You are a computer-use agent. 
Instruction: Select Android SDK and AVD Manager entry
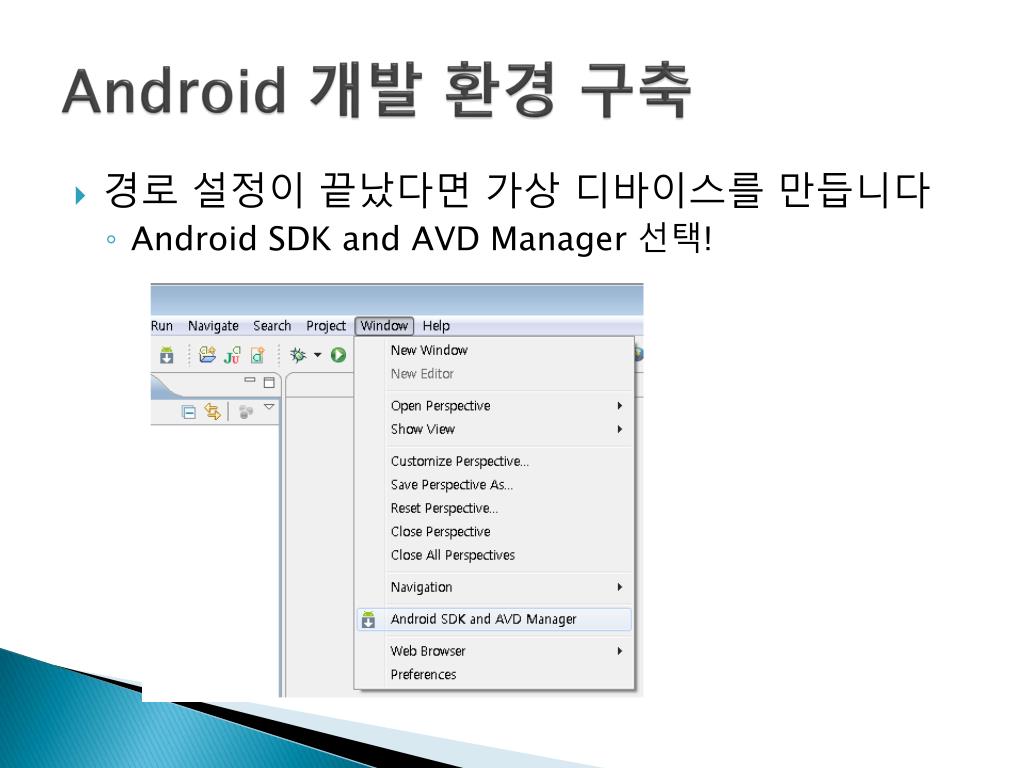(x=494, y=619)
